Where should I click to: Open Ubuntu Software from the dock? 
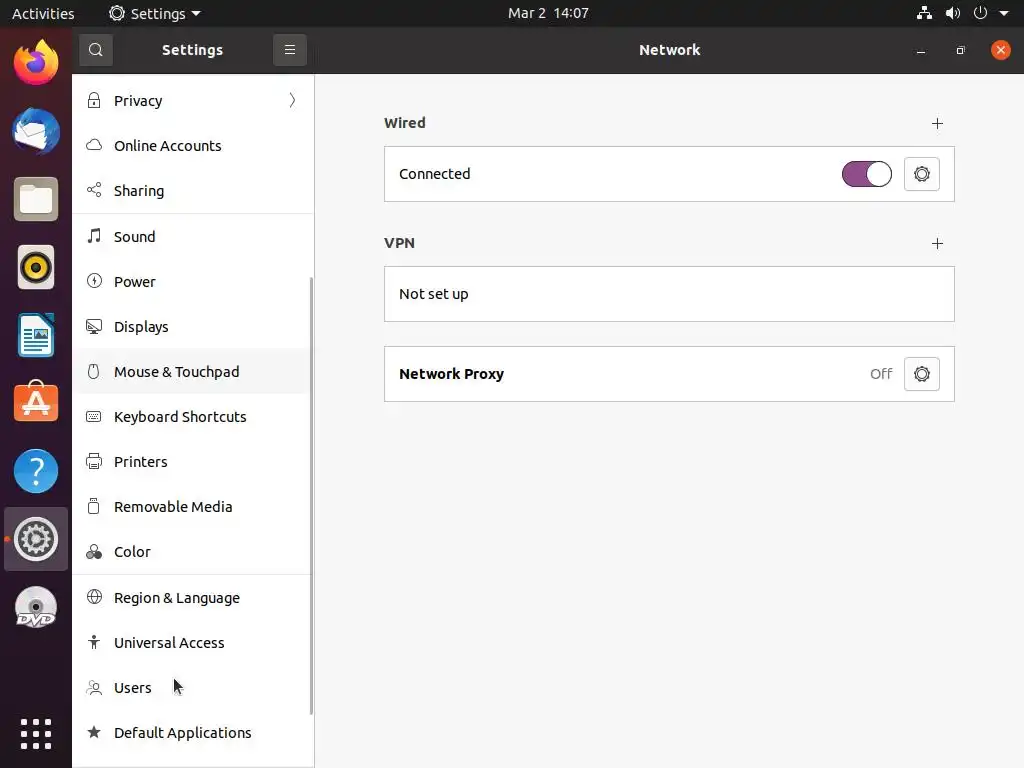pos(36,403)
